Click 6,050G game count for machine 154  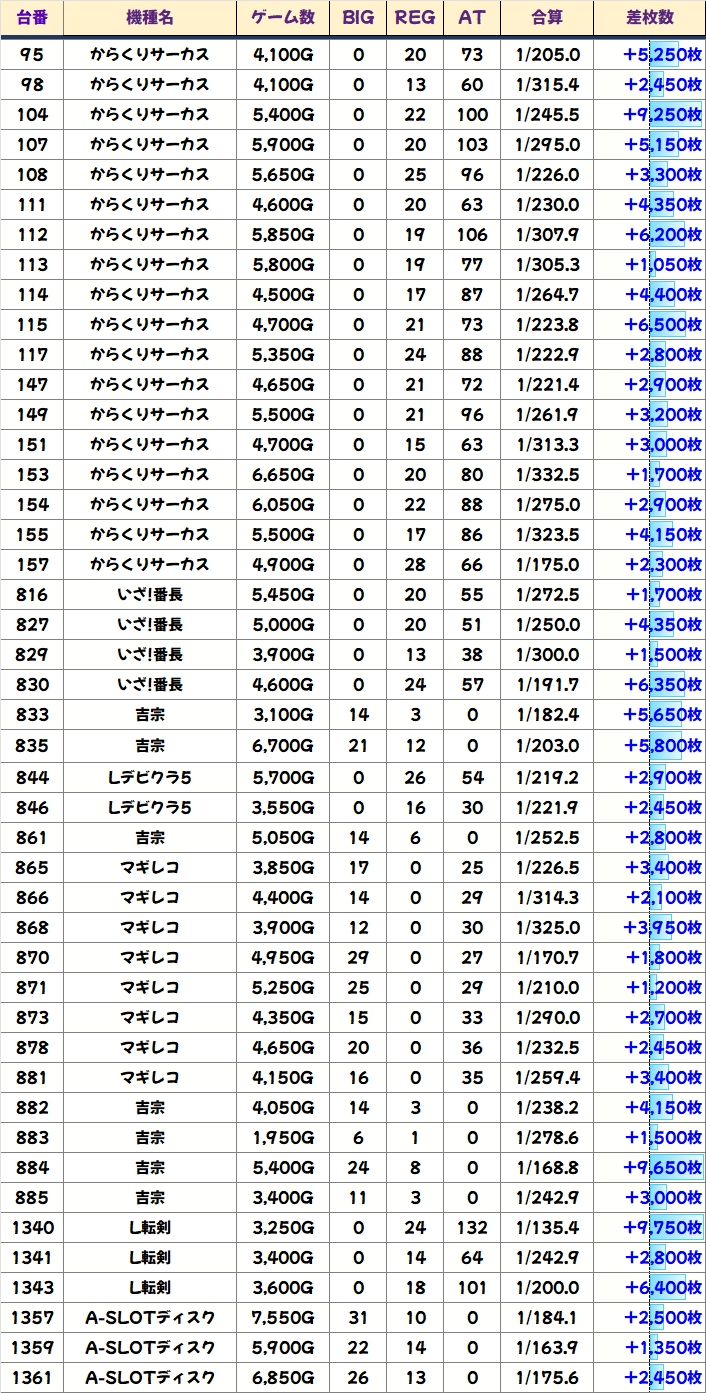coord(284,504)
